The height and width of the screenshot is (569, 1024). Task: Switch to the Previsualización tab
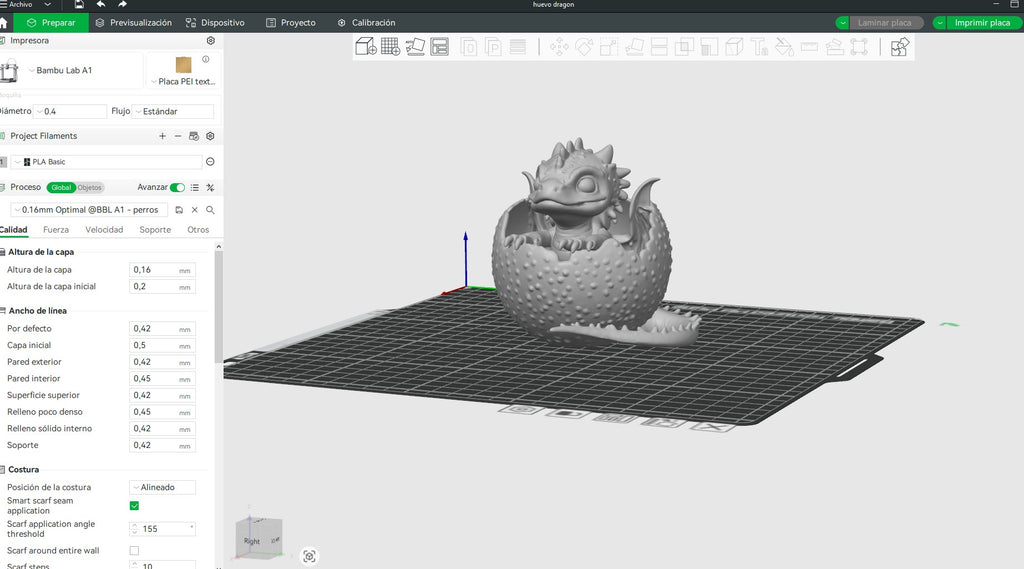coord(134,23)
